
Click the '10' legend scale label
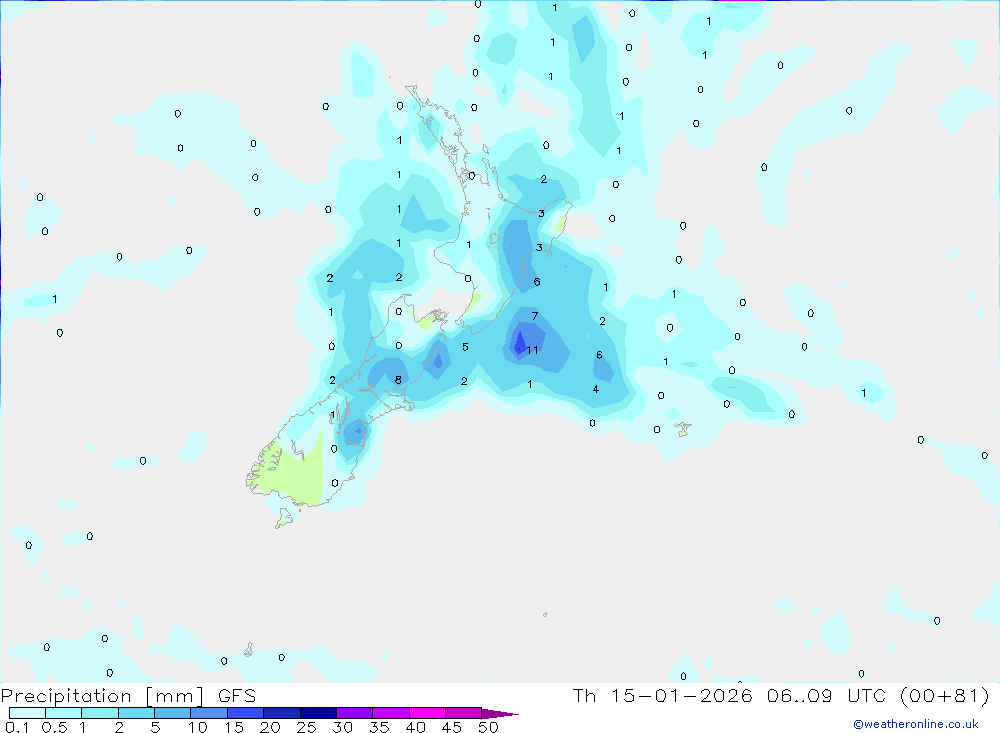click(198, 727)
